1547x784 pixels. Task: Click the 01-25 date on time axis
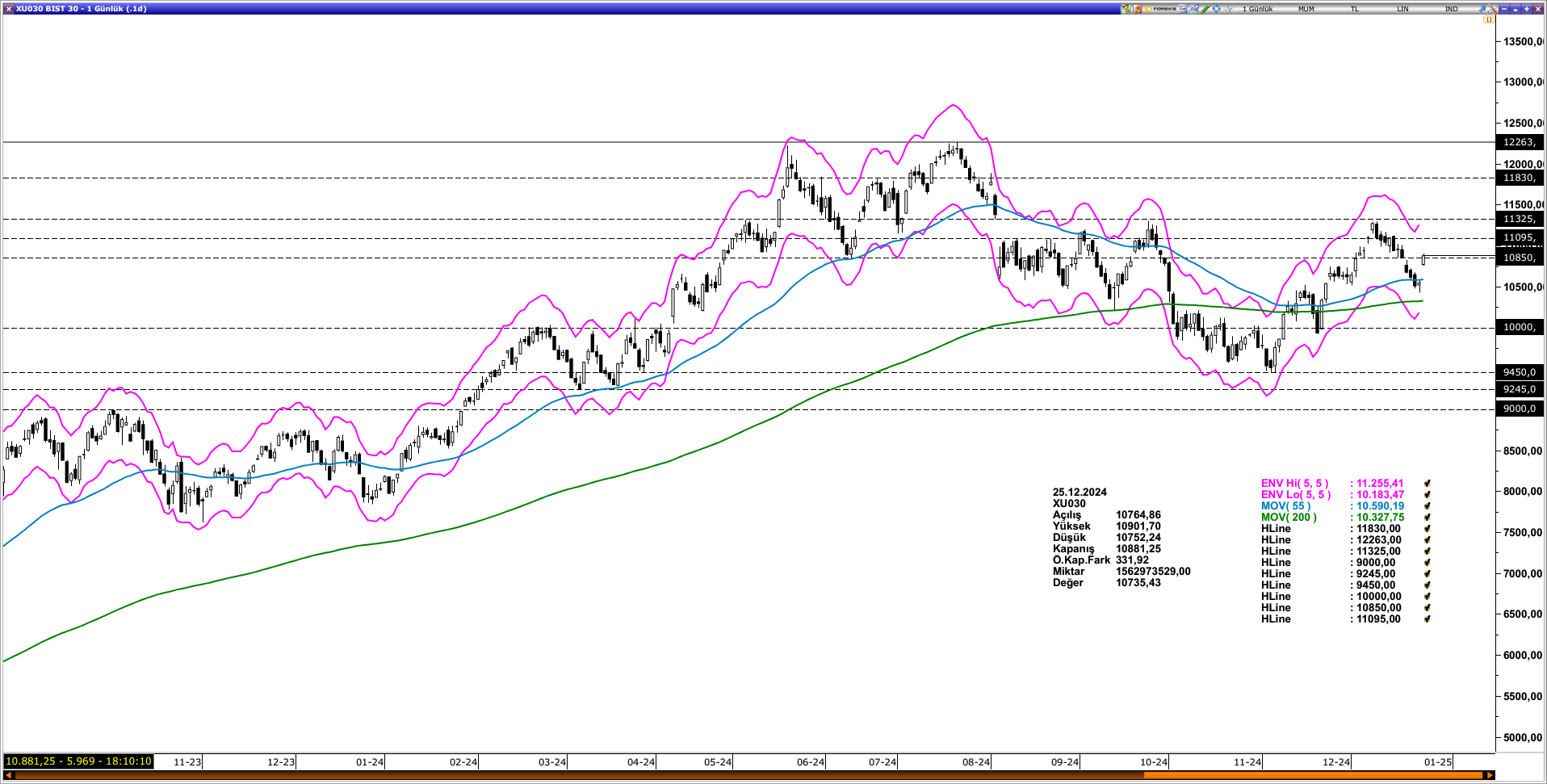[x=1438, y=762]
